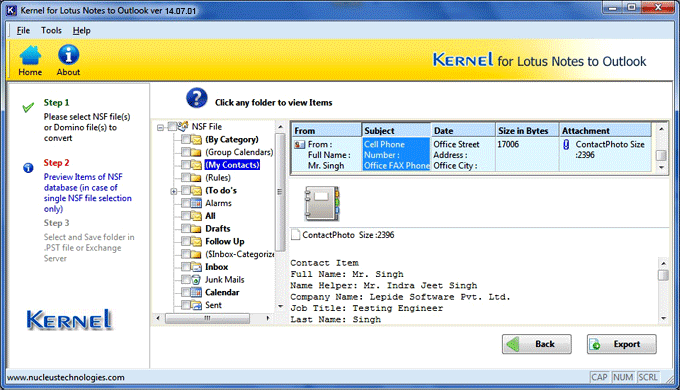Click the folder tree vertical scrollbar thumb
680x390 pixels.
280,191
